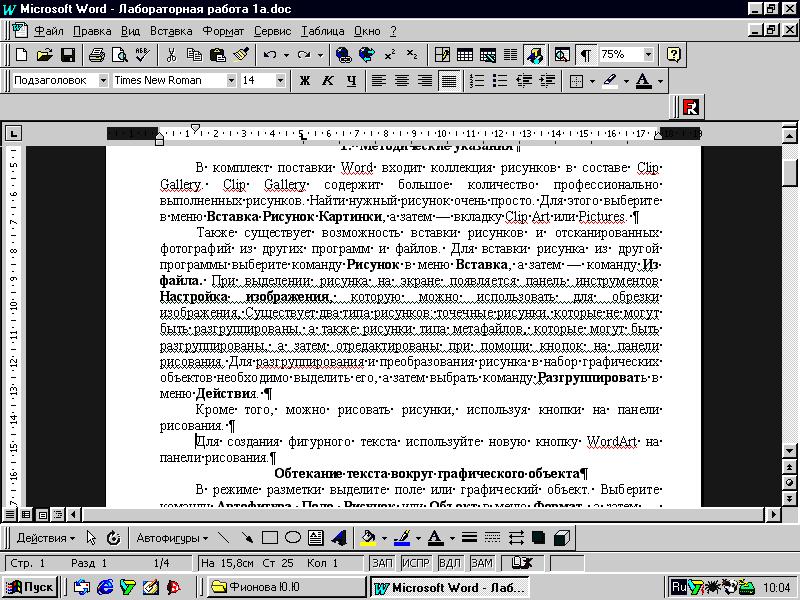Apply blue line color pen
This screenshot has width=800, height=600.
pyautogui.click(x=402, y=538)
